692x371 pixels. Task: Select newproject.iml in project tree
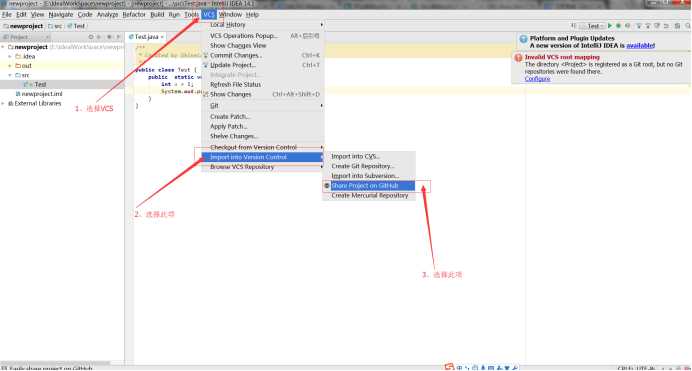pyautogui.click(x=41, y=94)
